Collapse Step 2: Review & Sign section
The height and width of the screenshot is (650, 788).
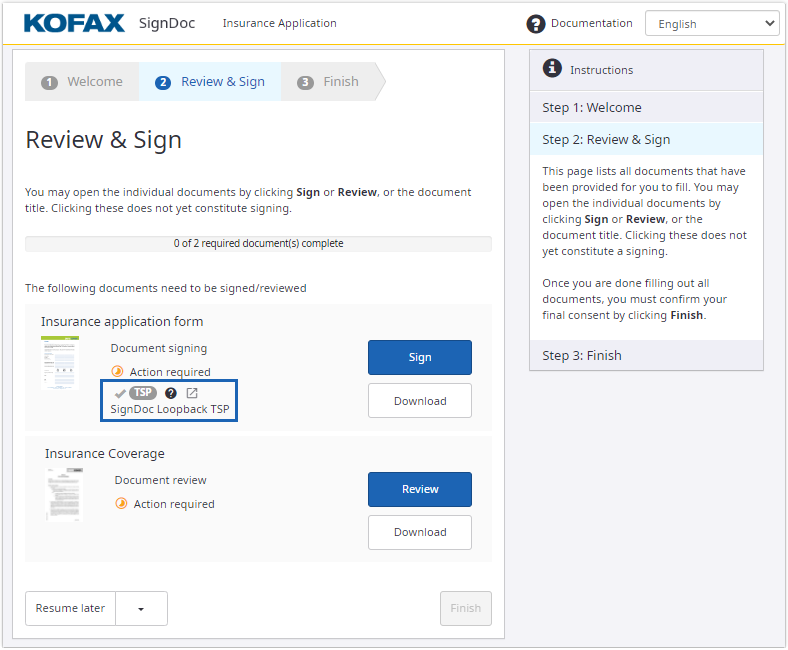[x=646, y=139]
